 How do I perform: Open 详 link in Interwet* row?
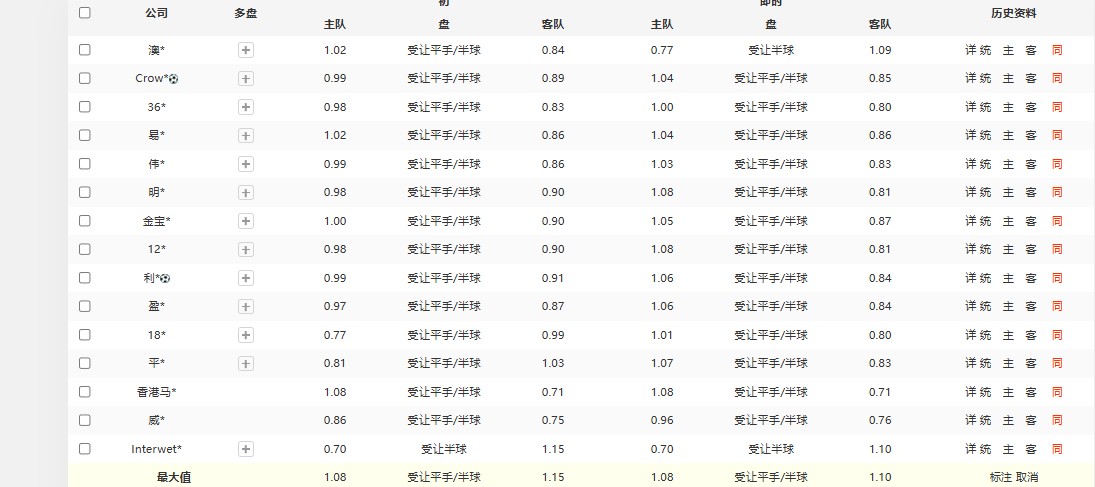click(971, 449)
